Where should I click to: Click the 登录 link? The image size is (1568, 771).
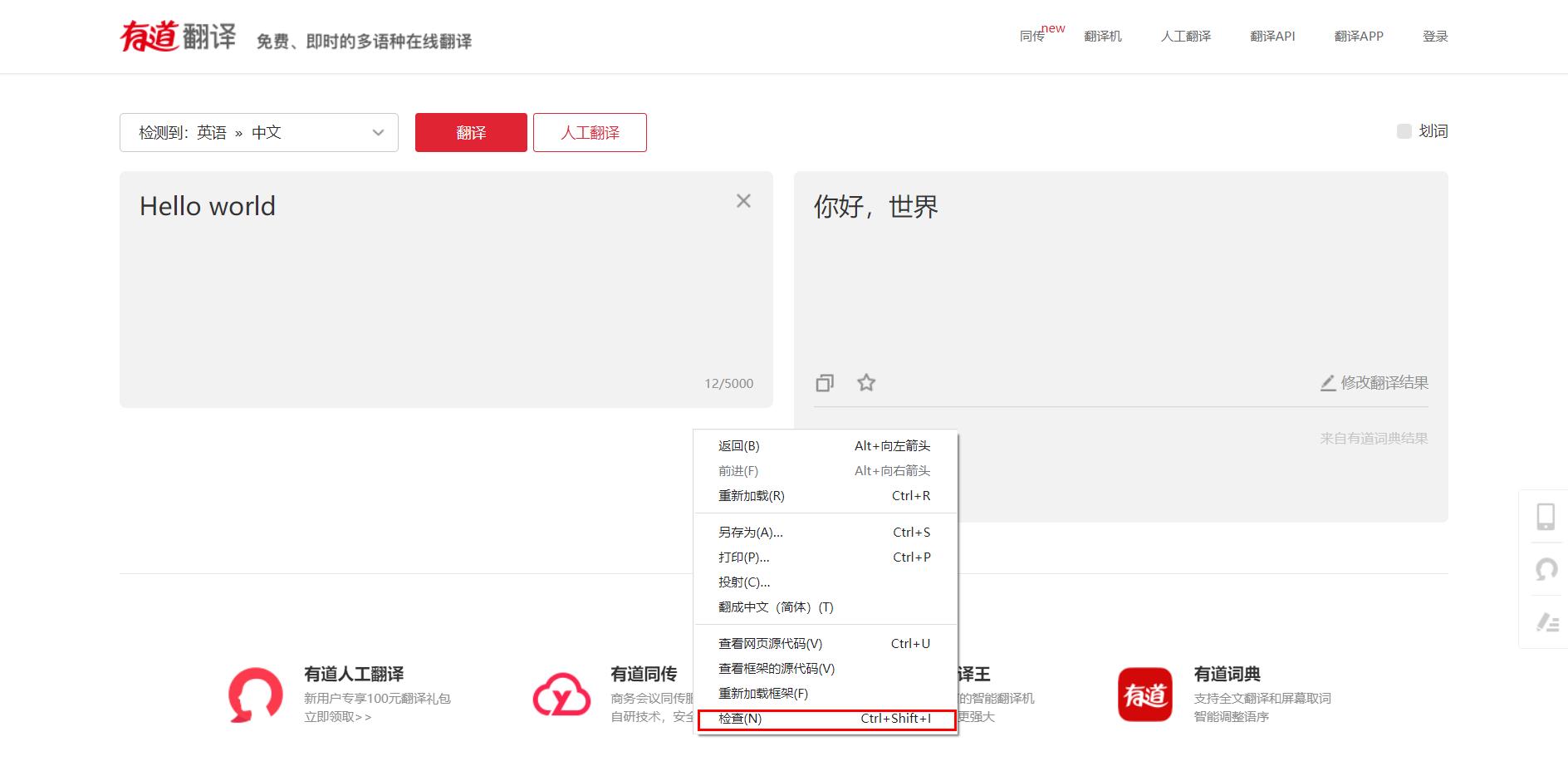coord(1435,37)
